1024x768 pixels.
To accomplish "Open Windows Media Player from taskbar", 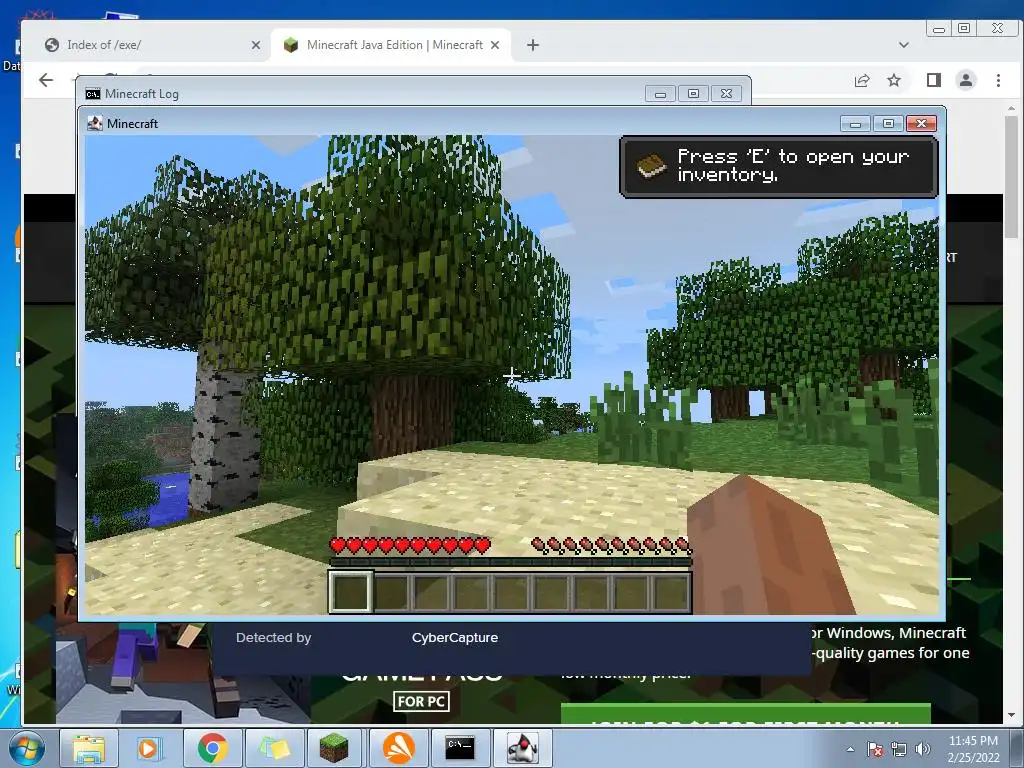I will click(x=150, y=748).
